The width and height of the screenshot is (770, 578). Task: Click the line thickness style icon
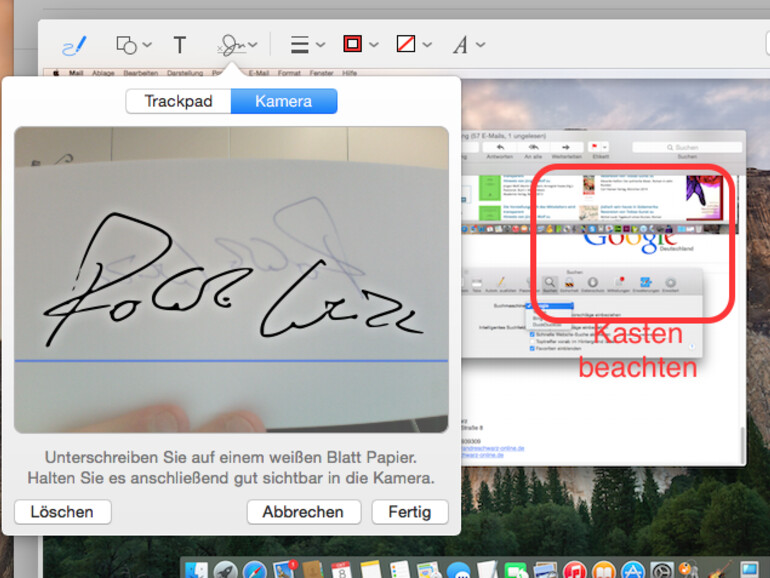(300, 45)
